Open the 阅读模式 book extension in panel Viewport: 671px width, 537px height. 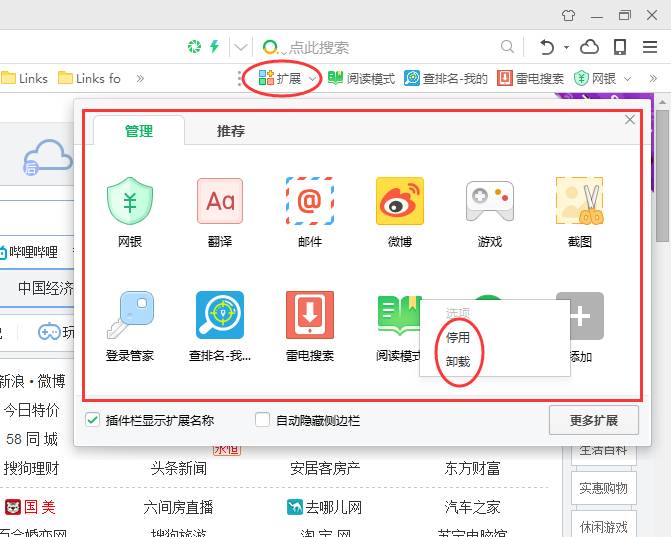(x=398, y=315)
